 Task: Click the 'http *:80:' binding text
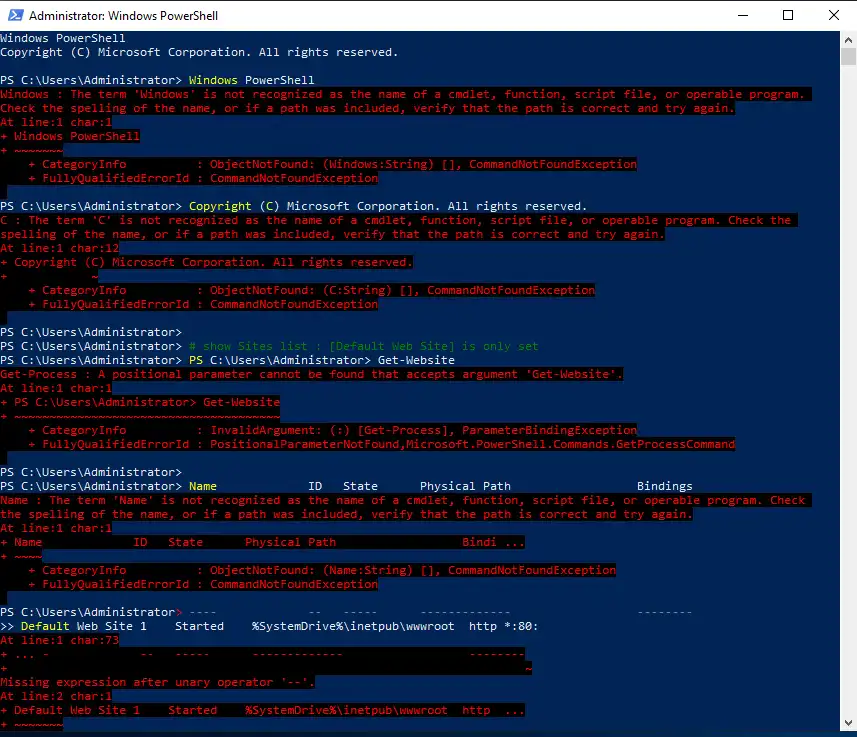pos(503,626)
